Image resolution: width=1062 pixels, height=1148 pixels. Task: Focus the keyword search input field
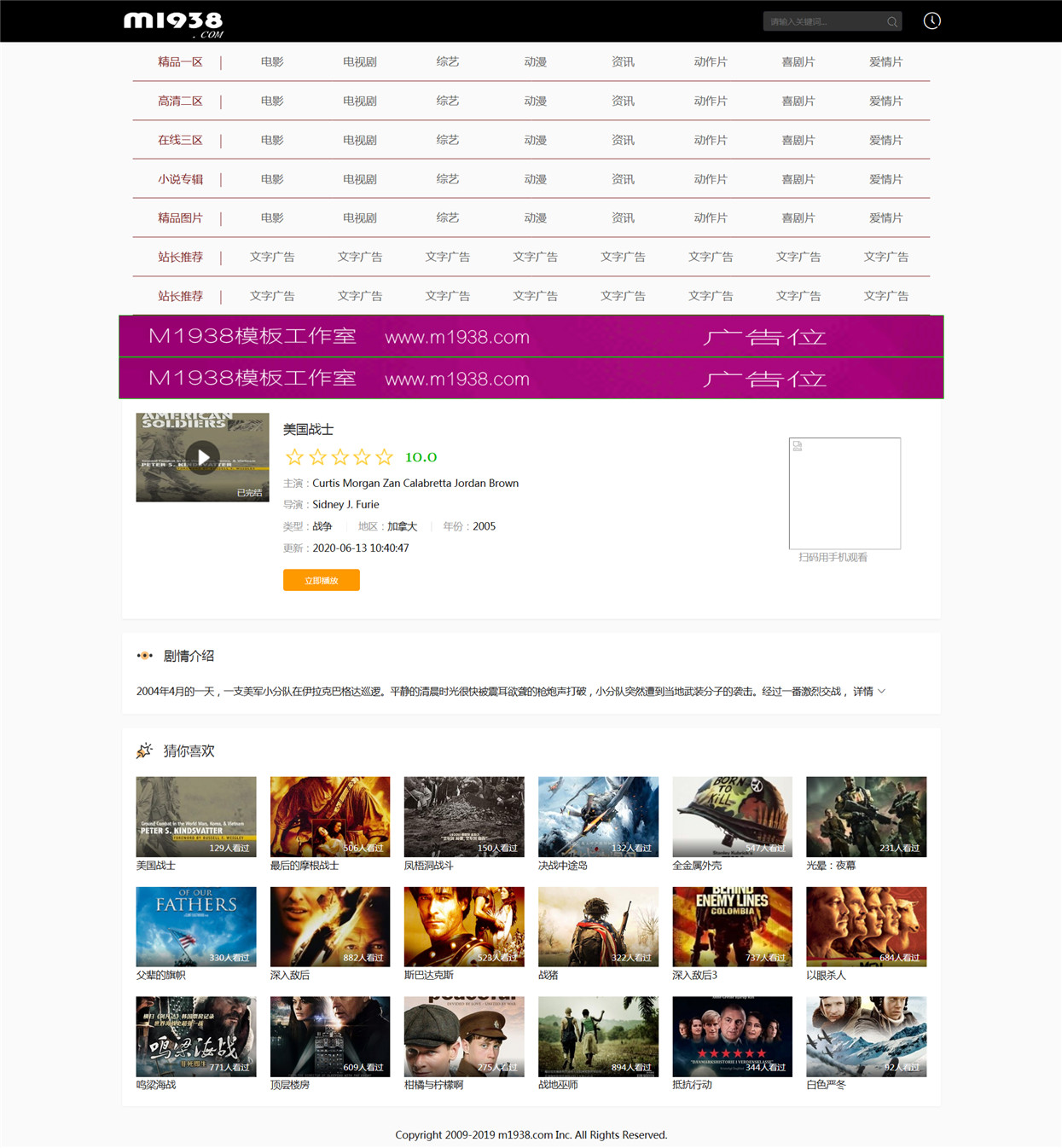pyautogui.click(x=824, y=21)
